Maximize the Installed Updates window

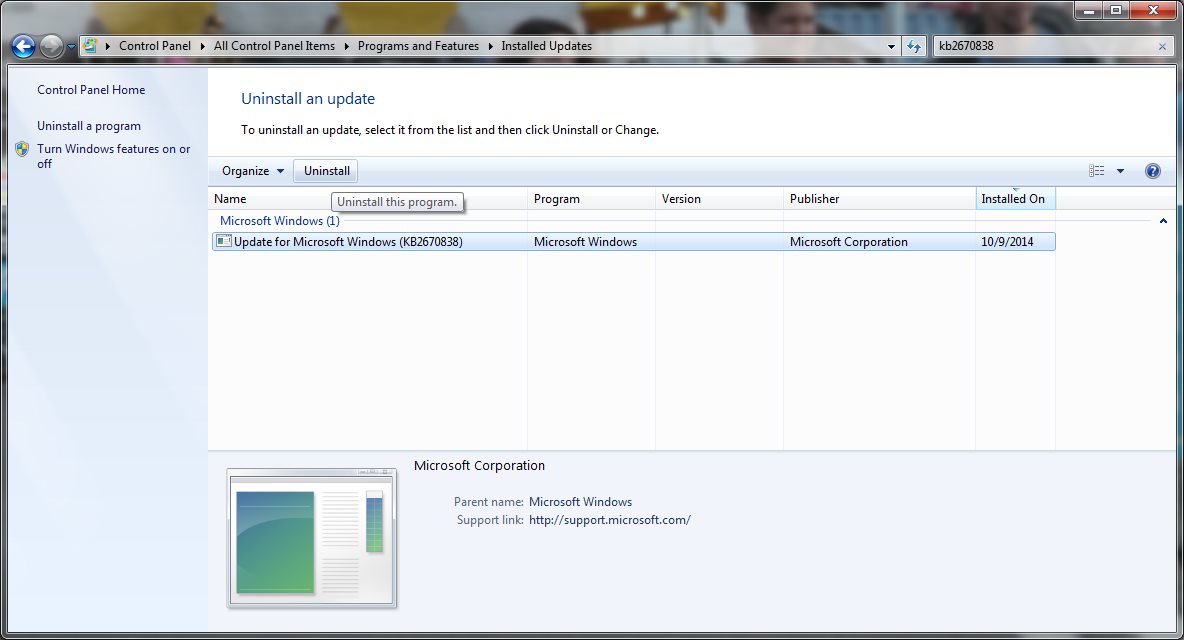tap(1115, 11)
